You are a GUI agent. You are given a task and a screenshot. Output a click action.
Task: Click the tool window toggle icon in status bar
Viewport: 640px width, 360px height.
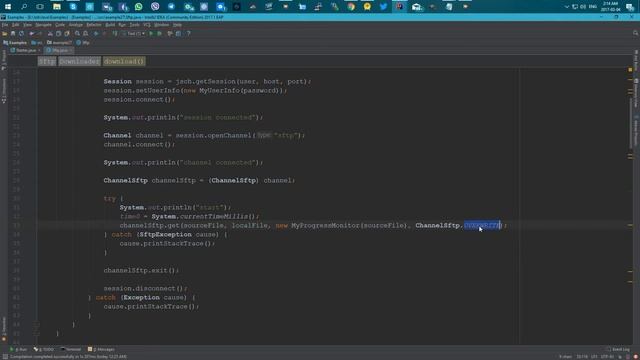click(5, 357)
